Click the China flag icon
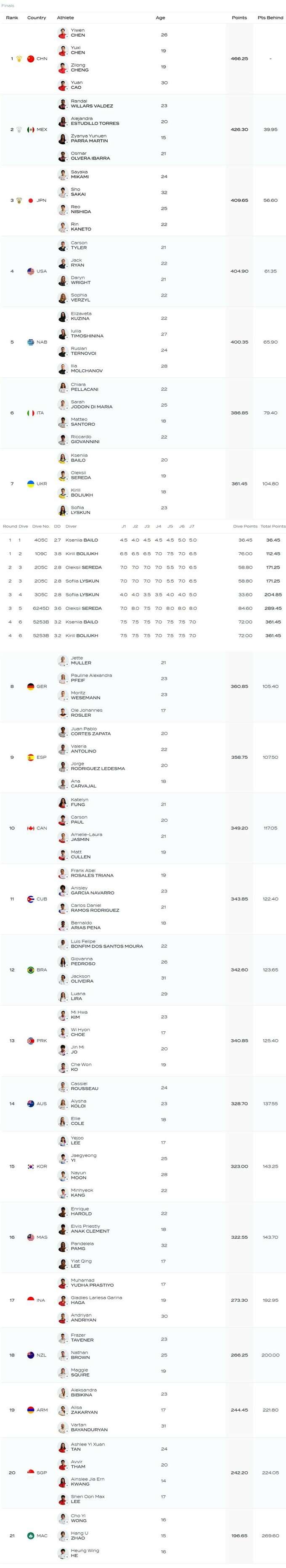This screenshot has height=1568, width=286. (30, 59)
